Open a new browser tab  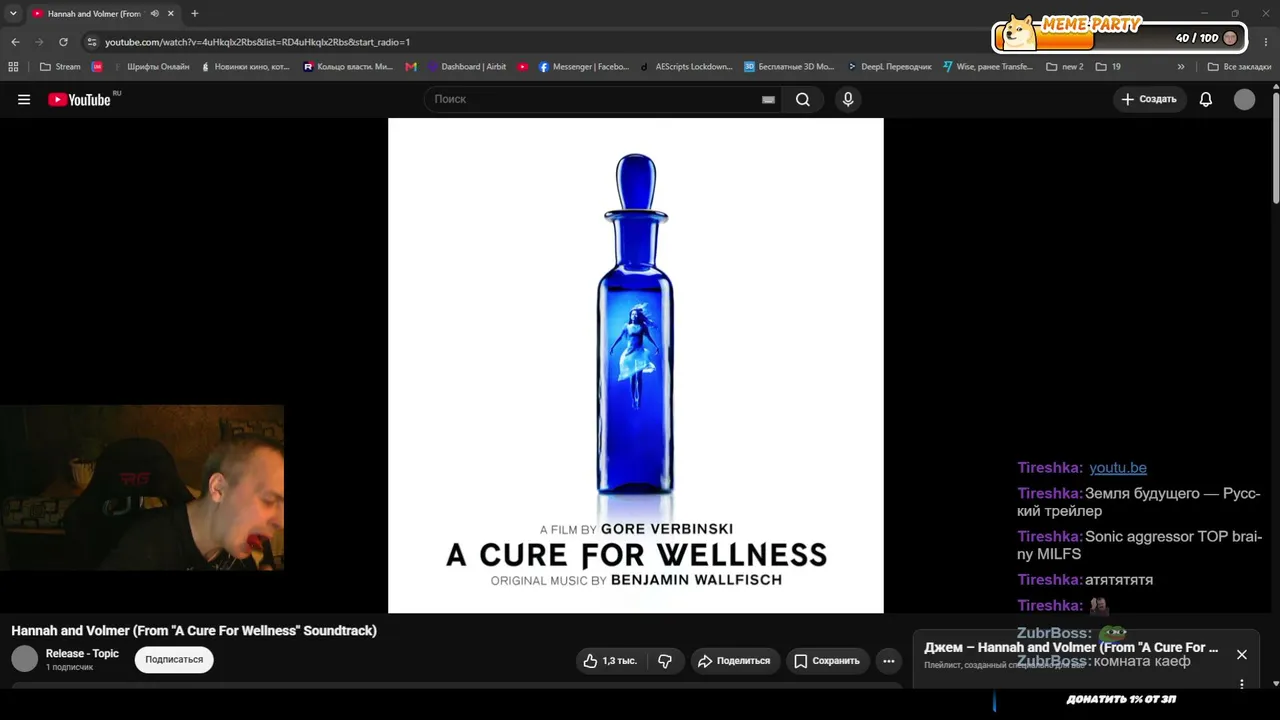coord(194,14)
